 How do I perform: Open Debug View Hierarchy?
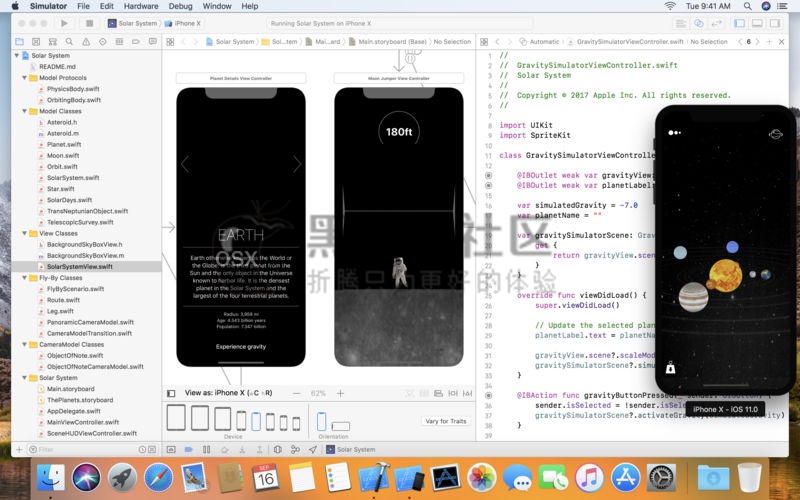pyautogui.click(x=278, y=449)
